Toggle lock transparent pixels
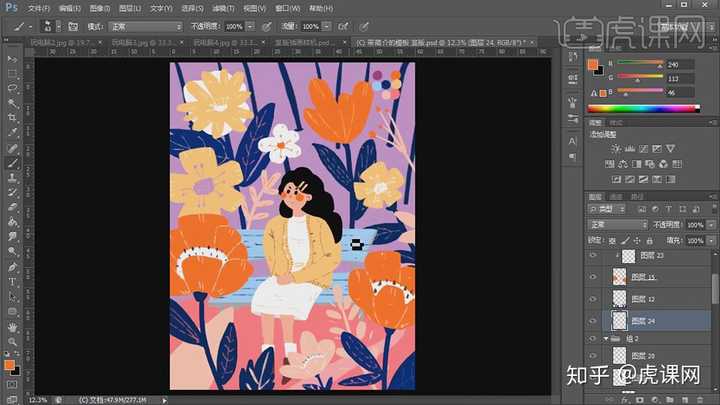 612,240
